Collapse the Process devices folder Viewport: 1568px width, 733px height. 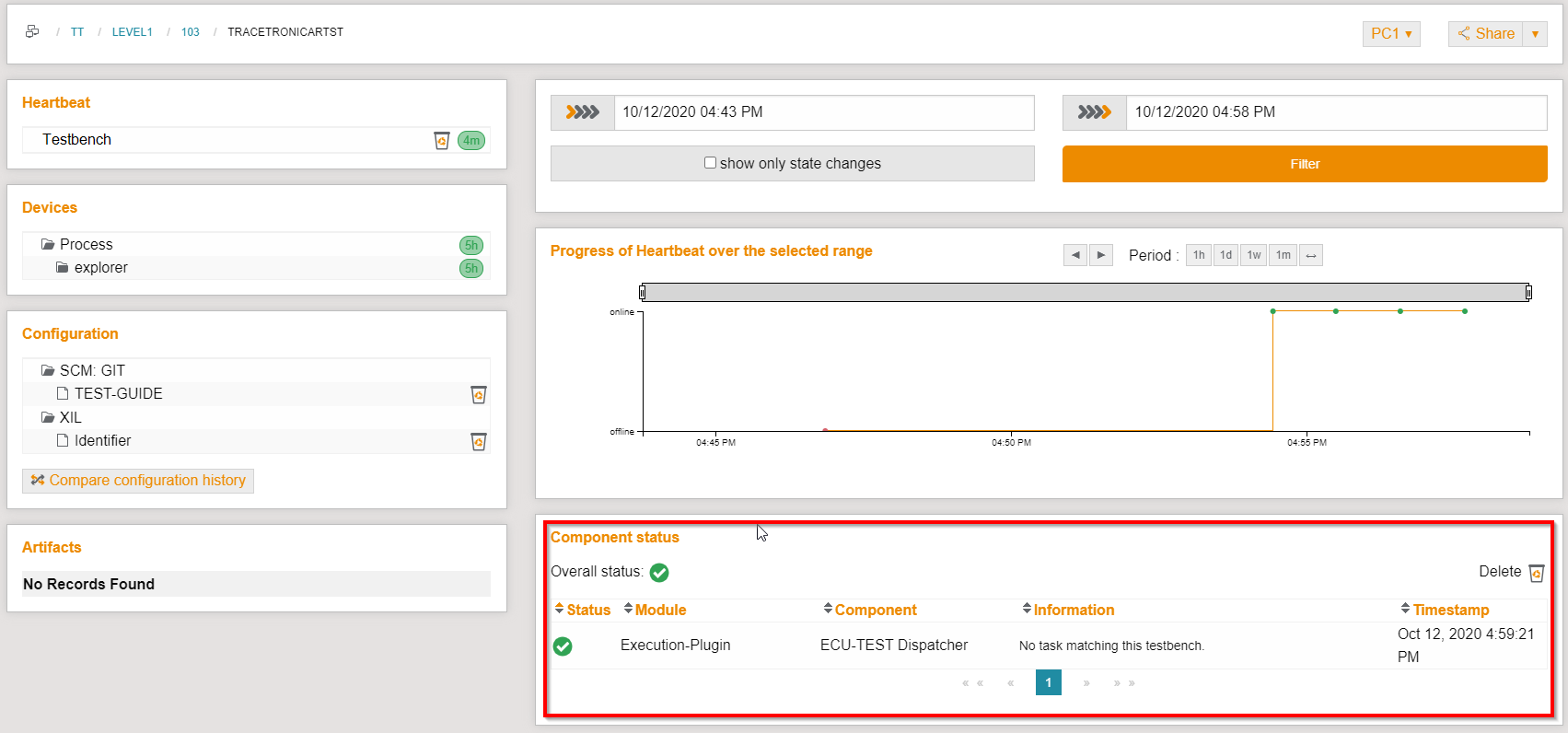point(48,245)
